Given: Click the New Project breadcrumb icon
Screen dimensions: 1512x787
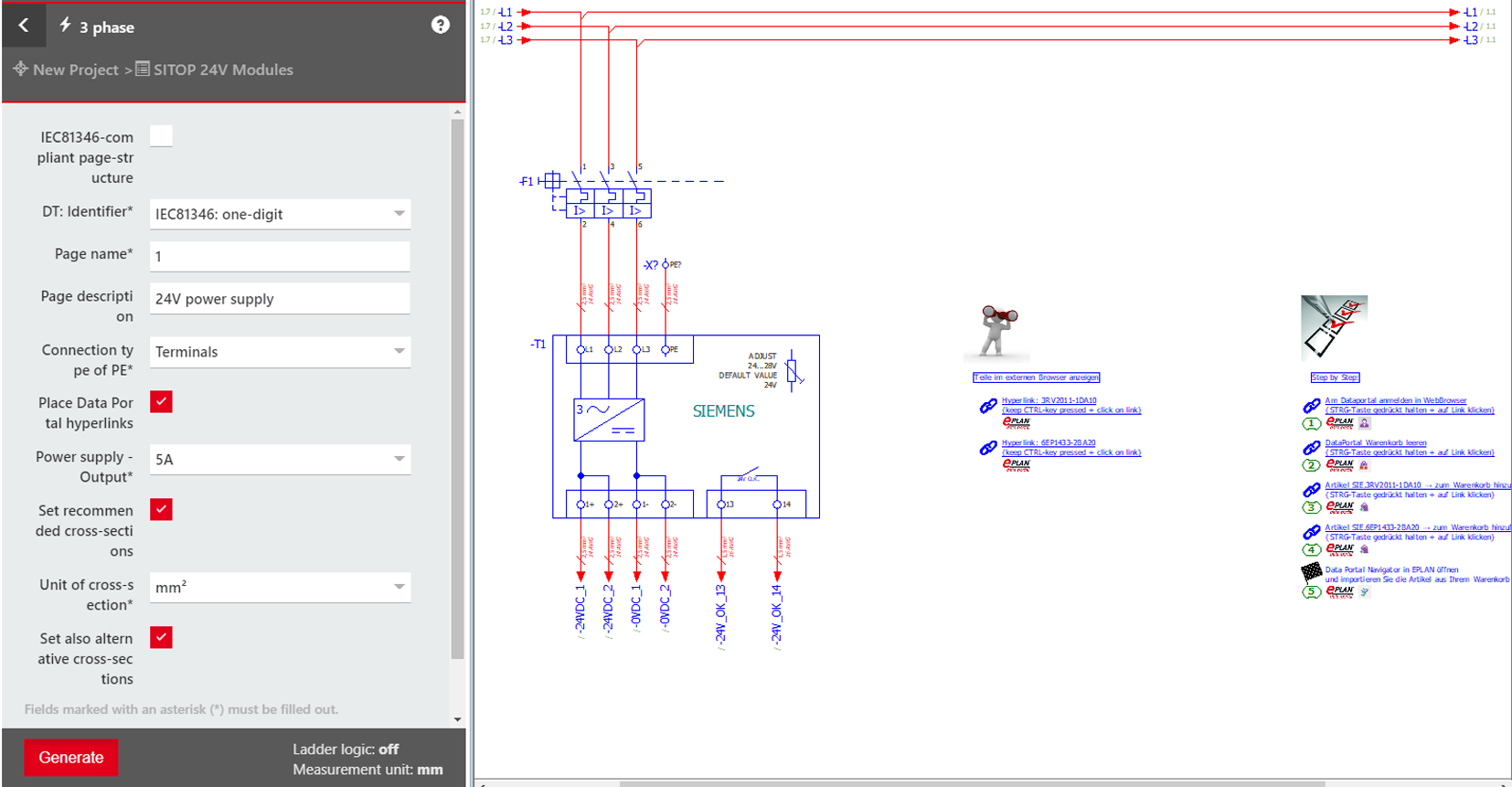Looking at the screenshot, I should pyautogui.click(x=20, y=69).
